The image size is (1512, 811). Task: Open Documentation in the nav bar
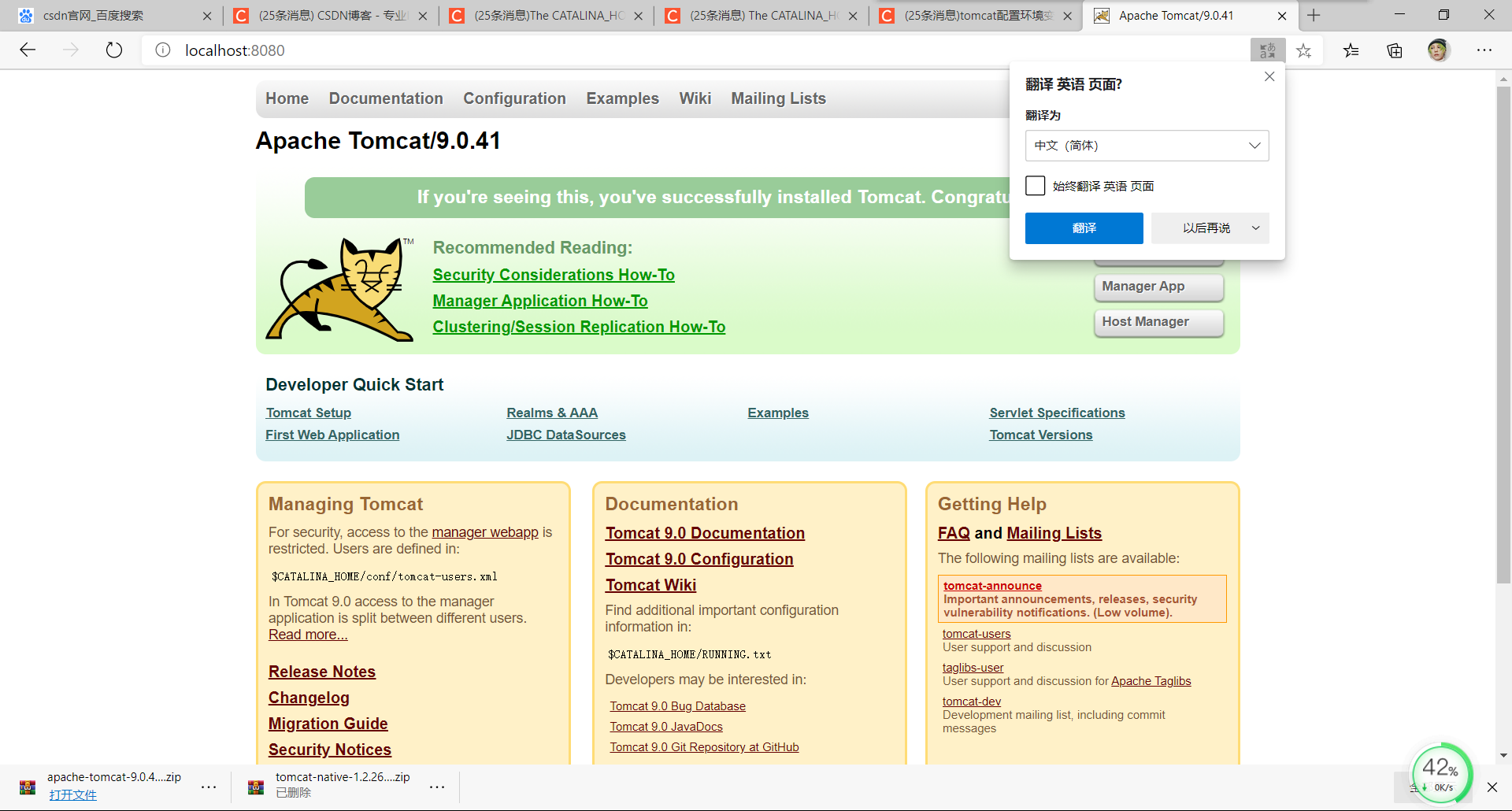[x=386, y=98]
